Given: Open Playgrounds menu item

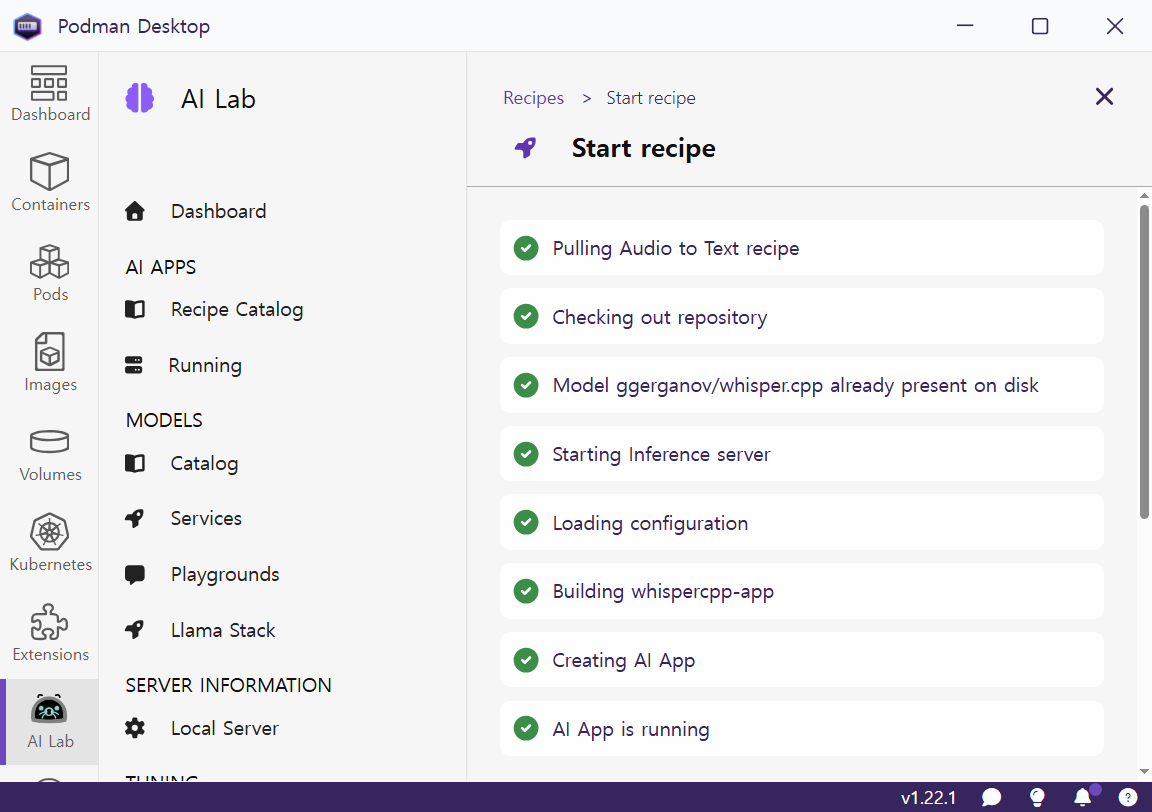Looking at the screenshot, I should (x=225, y=575).
